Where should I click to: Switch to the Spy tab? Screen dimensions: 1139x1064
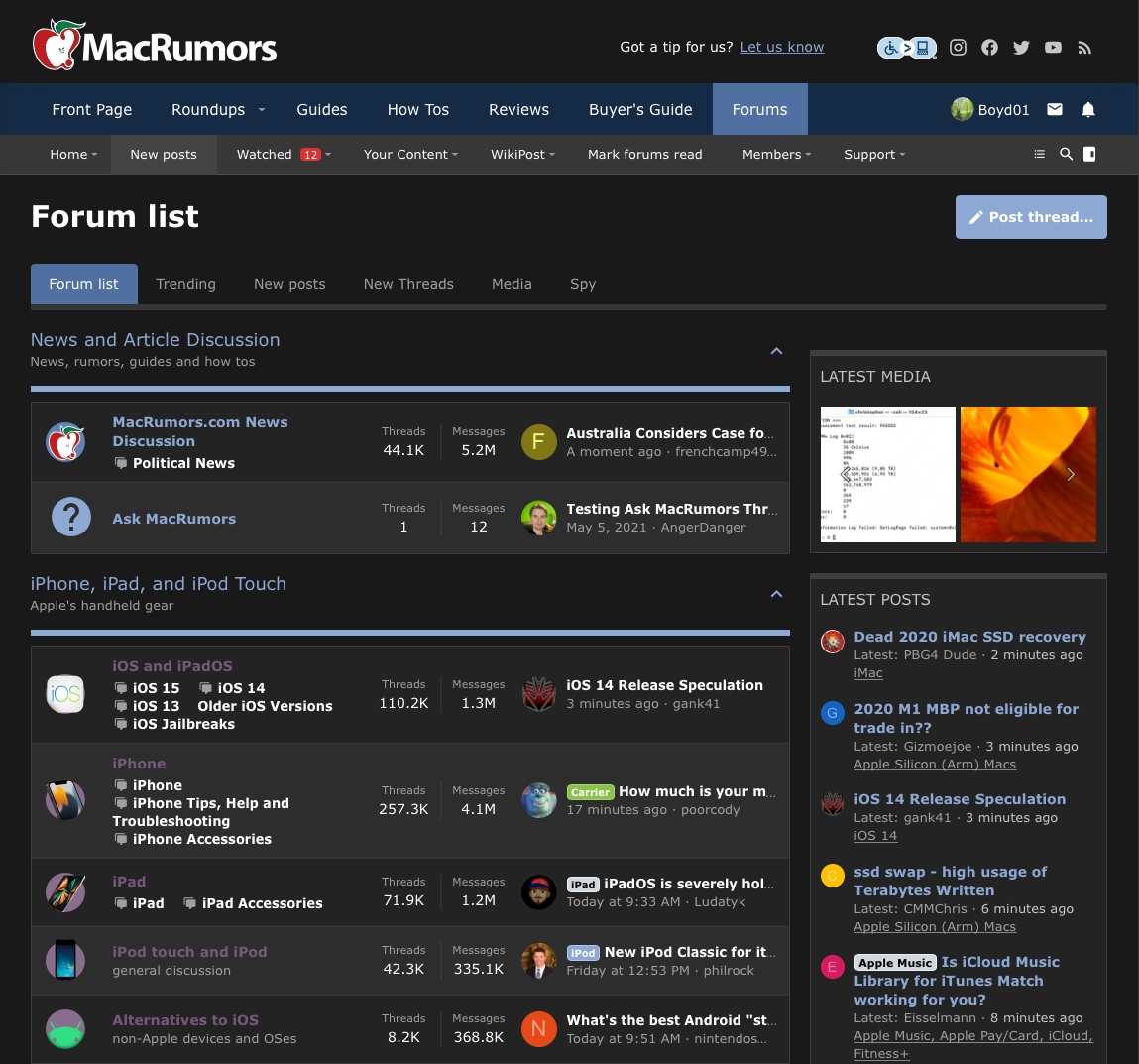point(583,284)
